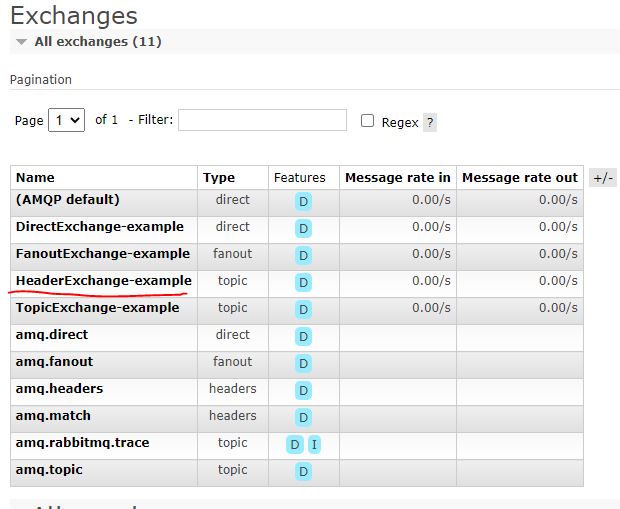Click the I badge for amq.rabbitmq.trace
Screen dimensions: 620x509
tap(314, 444)
